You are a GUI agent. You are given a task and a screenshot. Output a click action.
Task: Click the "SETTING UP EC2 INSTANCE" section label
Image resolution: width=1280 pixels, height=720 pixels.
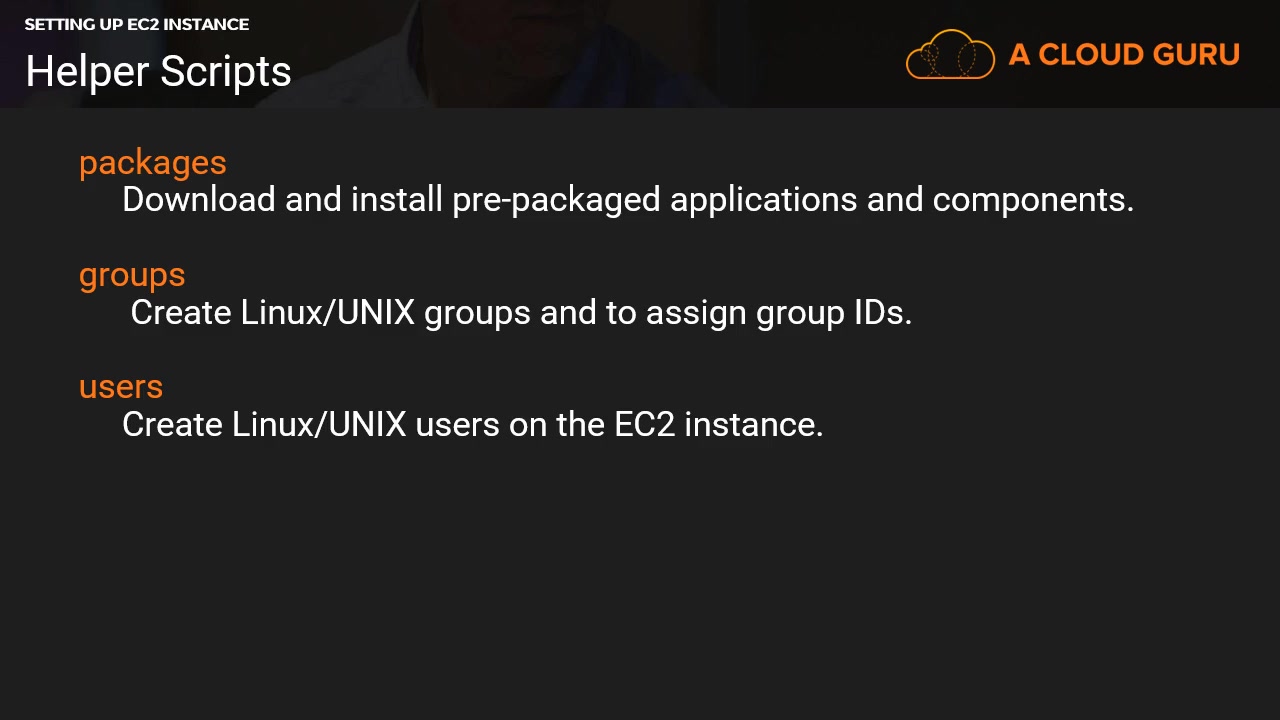pyautogui.click(x=137, y=24)
